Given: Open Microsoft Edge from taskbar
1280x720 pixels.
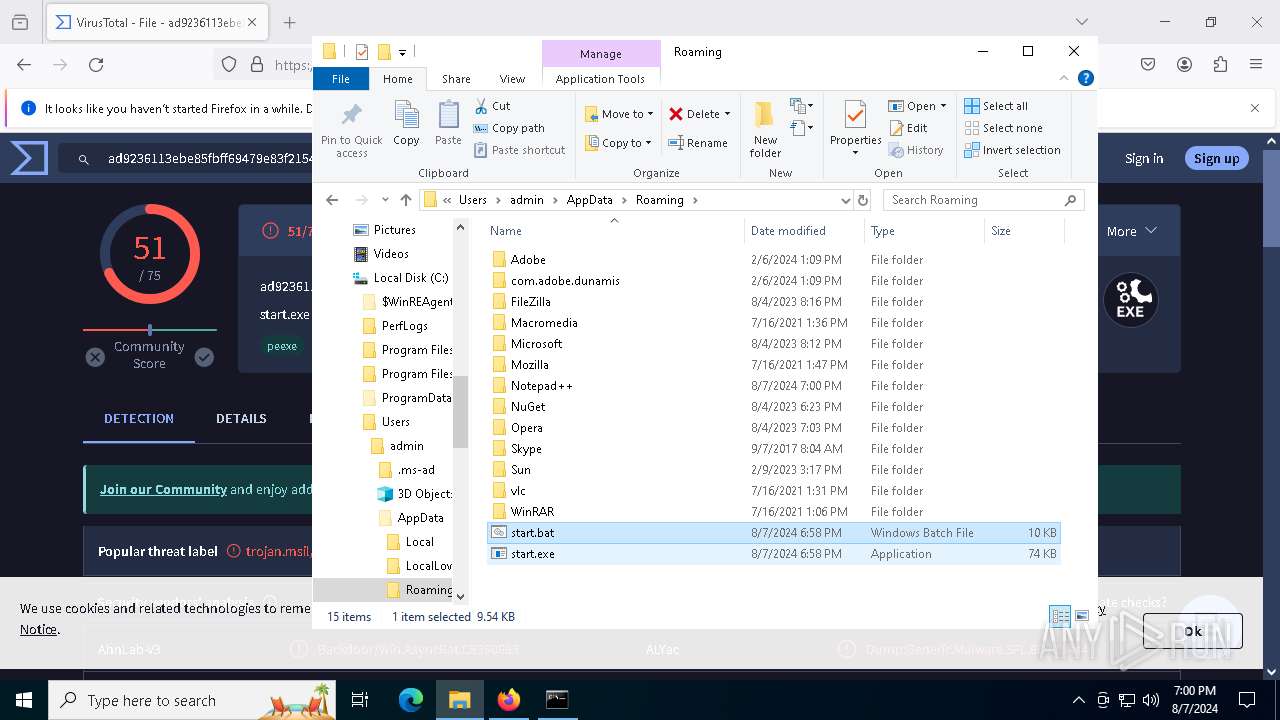Looking at the screenshot, I should 411,700.
